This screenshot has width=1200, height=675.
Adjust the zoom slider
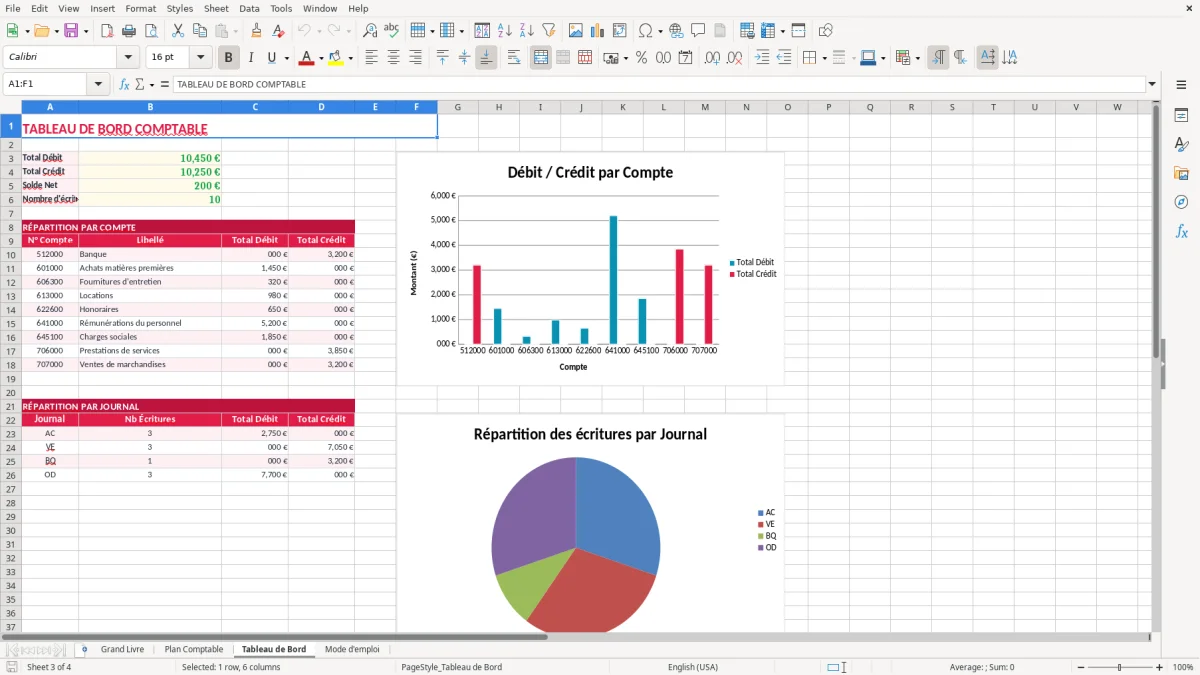tap(1119, 667)
